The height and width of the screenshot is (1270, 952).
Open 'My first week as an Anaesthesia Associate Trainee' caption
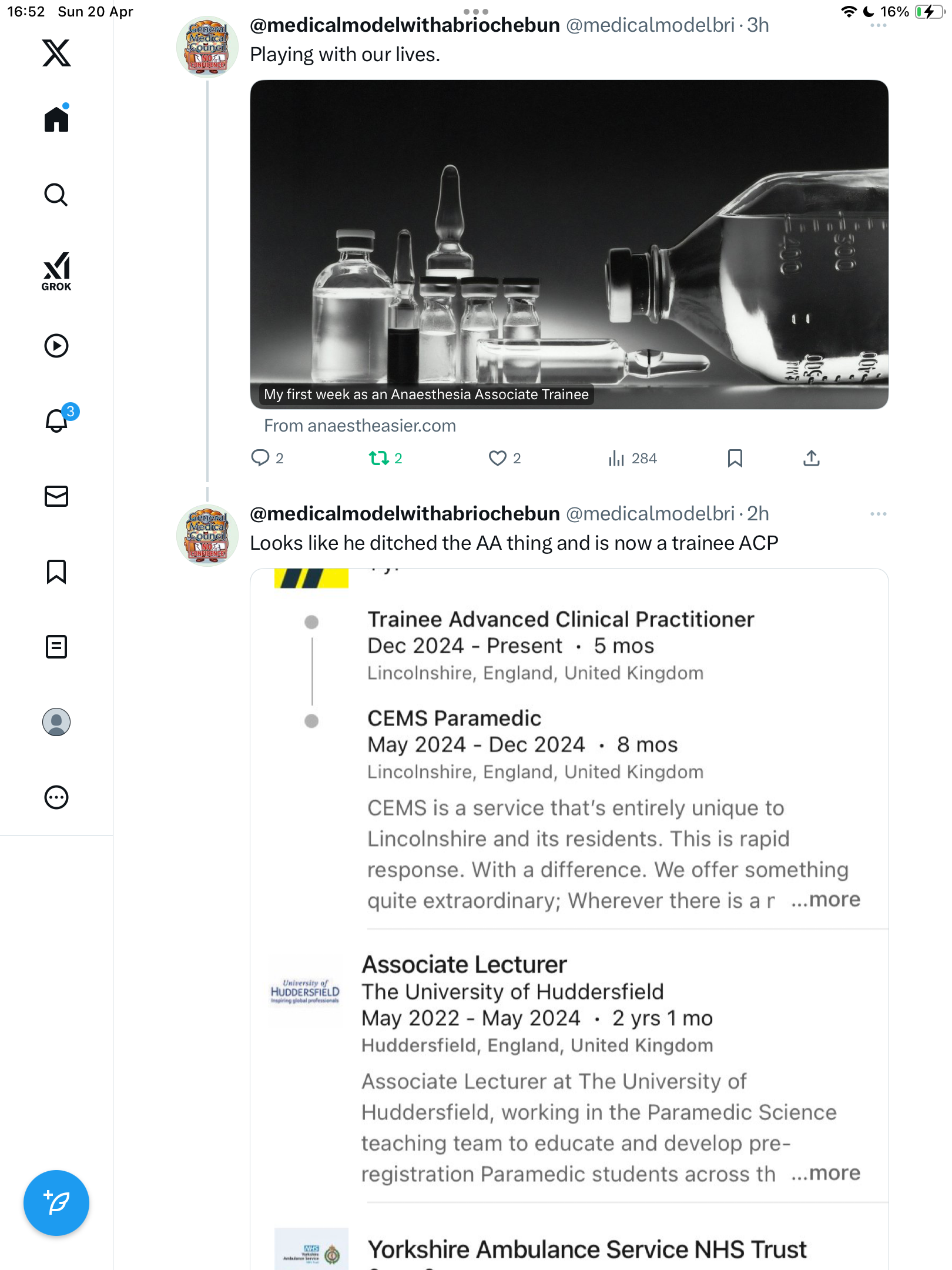(426, 395)
